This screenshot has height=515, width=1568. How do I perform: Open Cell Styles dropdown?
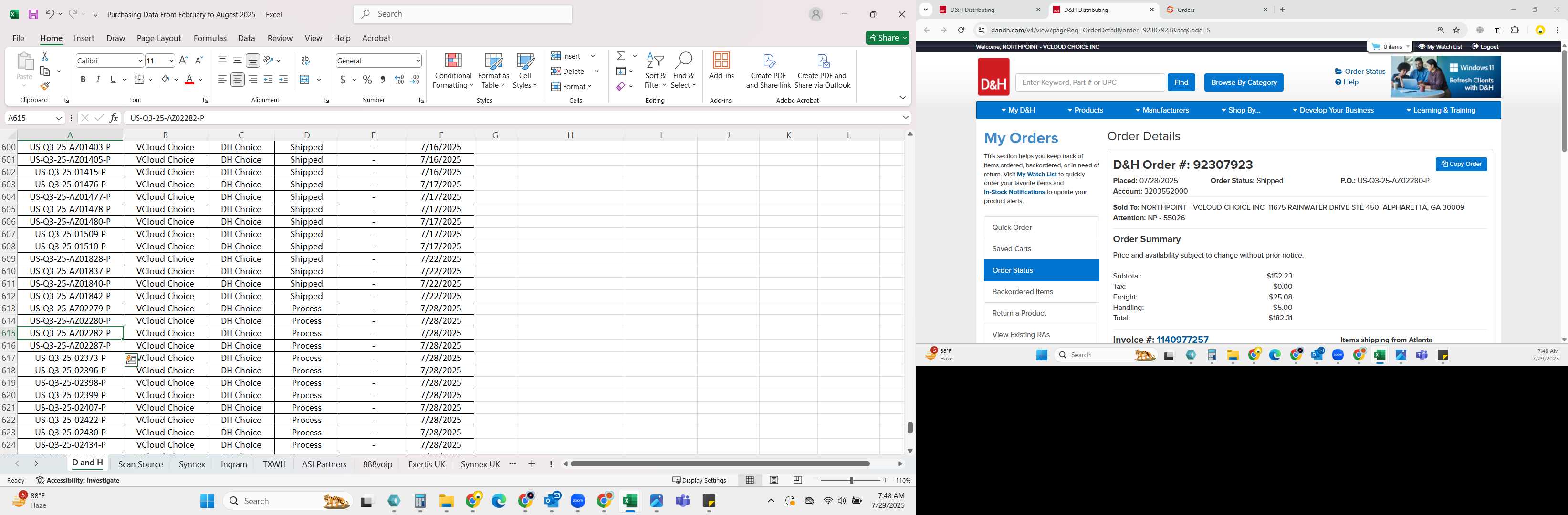525,71
